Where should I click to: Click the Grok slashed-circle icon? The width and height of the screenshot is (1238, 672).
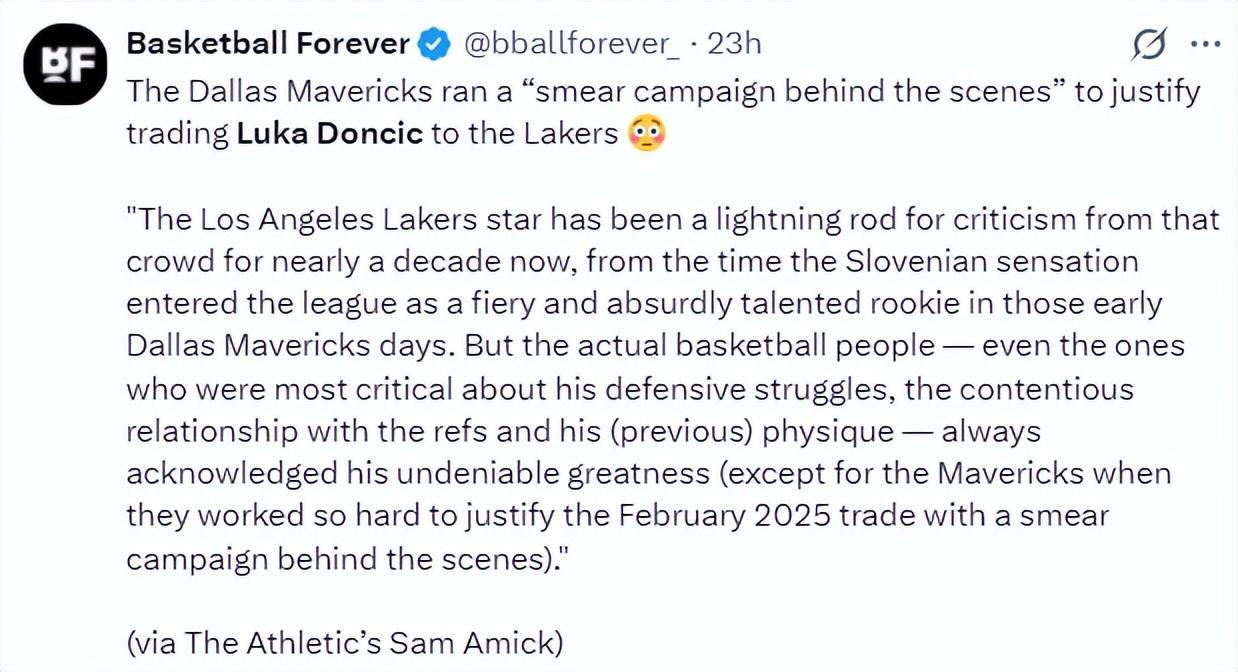coord(1150,45)
